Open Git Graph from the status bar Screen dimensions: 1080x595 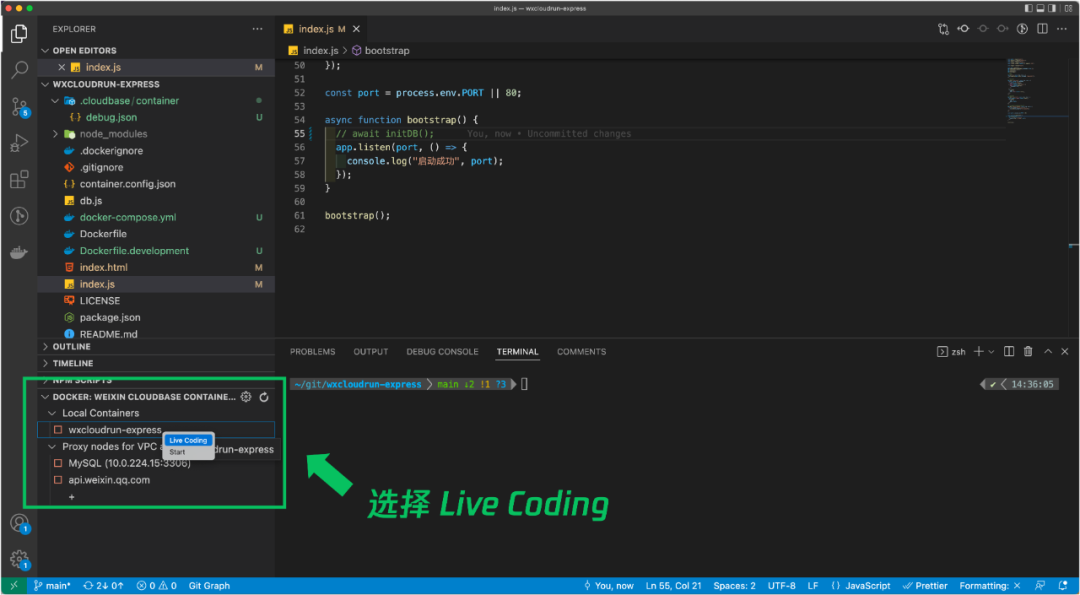pos(209,585)
